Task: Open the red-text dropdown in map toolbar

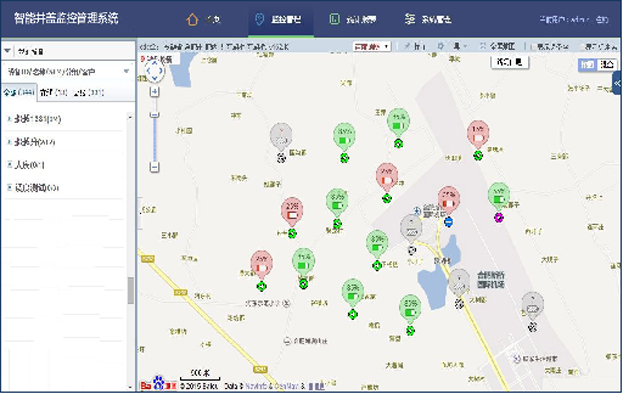Action: (372, 46)
